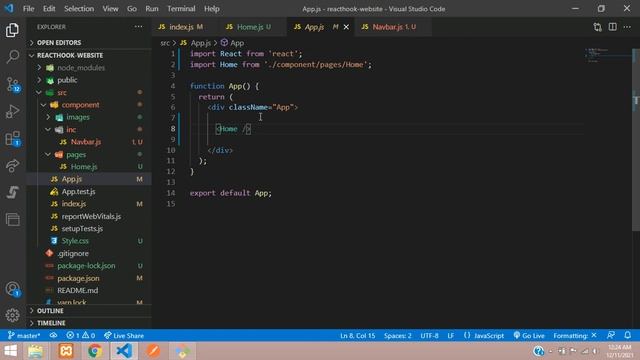This screenshot has width=640, height=360.
Task: Open the Edit menu
Action: pos(49,9)
